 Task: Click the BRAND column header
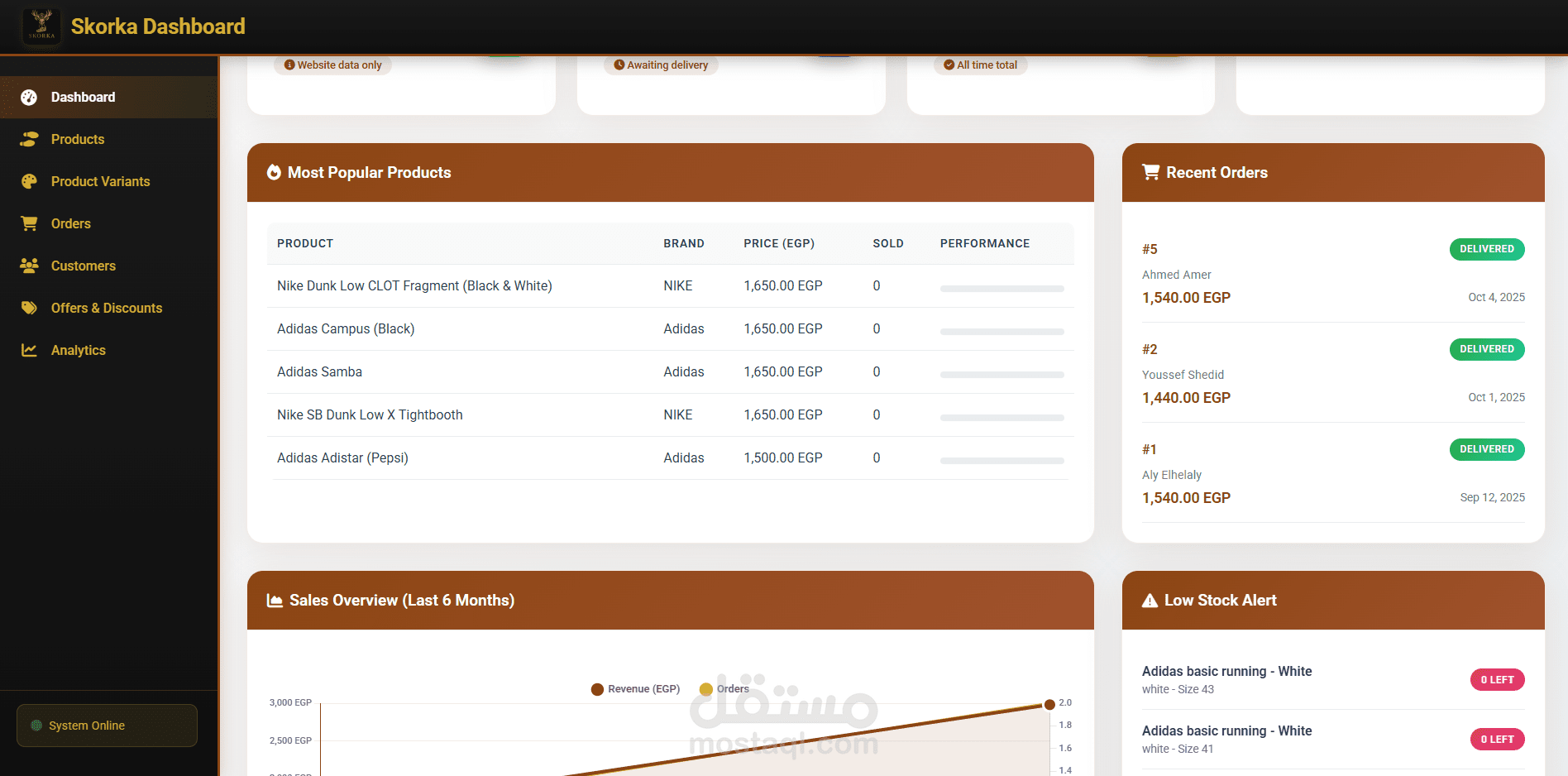684,243
